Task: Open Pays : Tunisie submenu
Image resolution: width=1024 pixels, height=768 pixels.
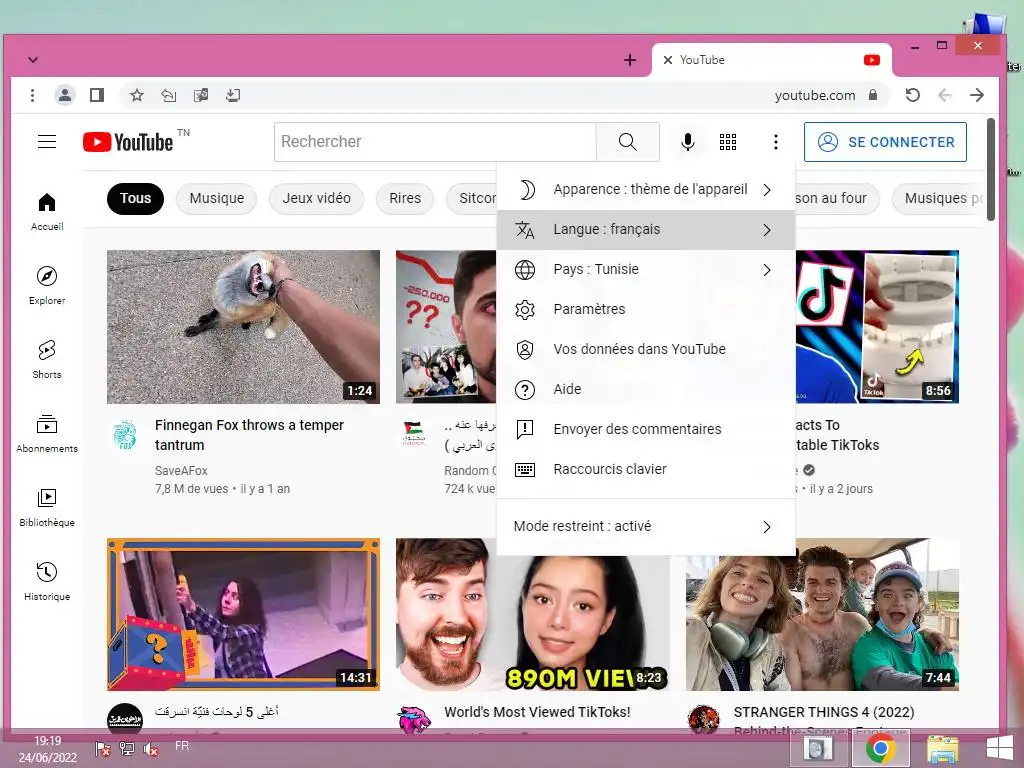Action: 646,269
